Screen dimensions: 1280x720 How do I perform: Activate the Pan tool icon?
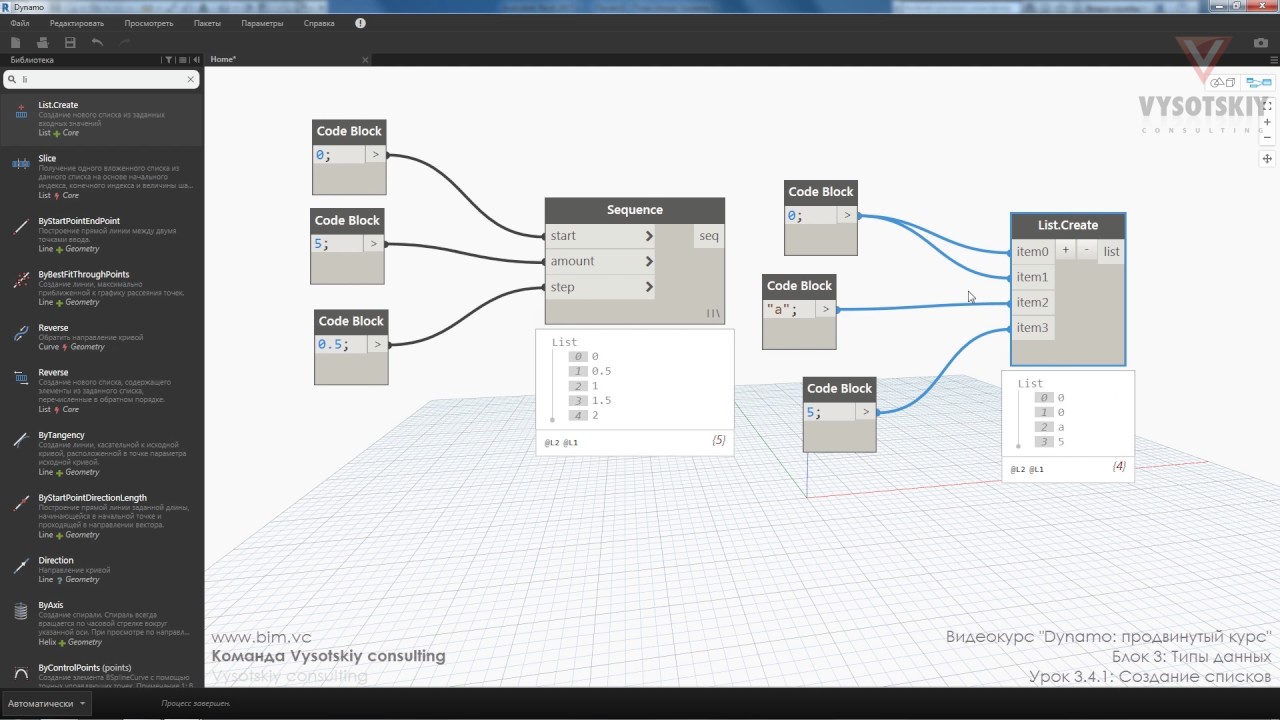click(1267, 159)
